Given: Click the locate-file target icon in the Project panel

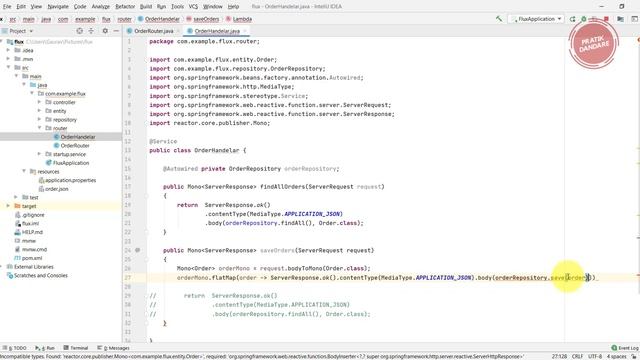Looking at the screenshot, I should [x=80, y=31].
